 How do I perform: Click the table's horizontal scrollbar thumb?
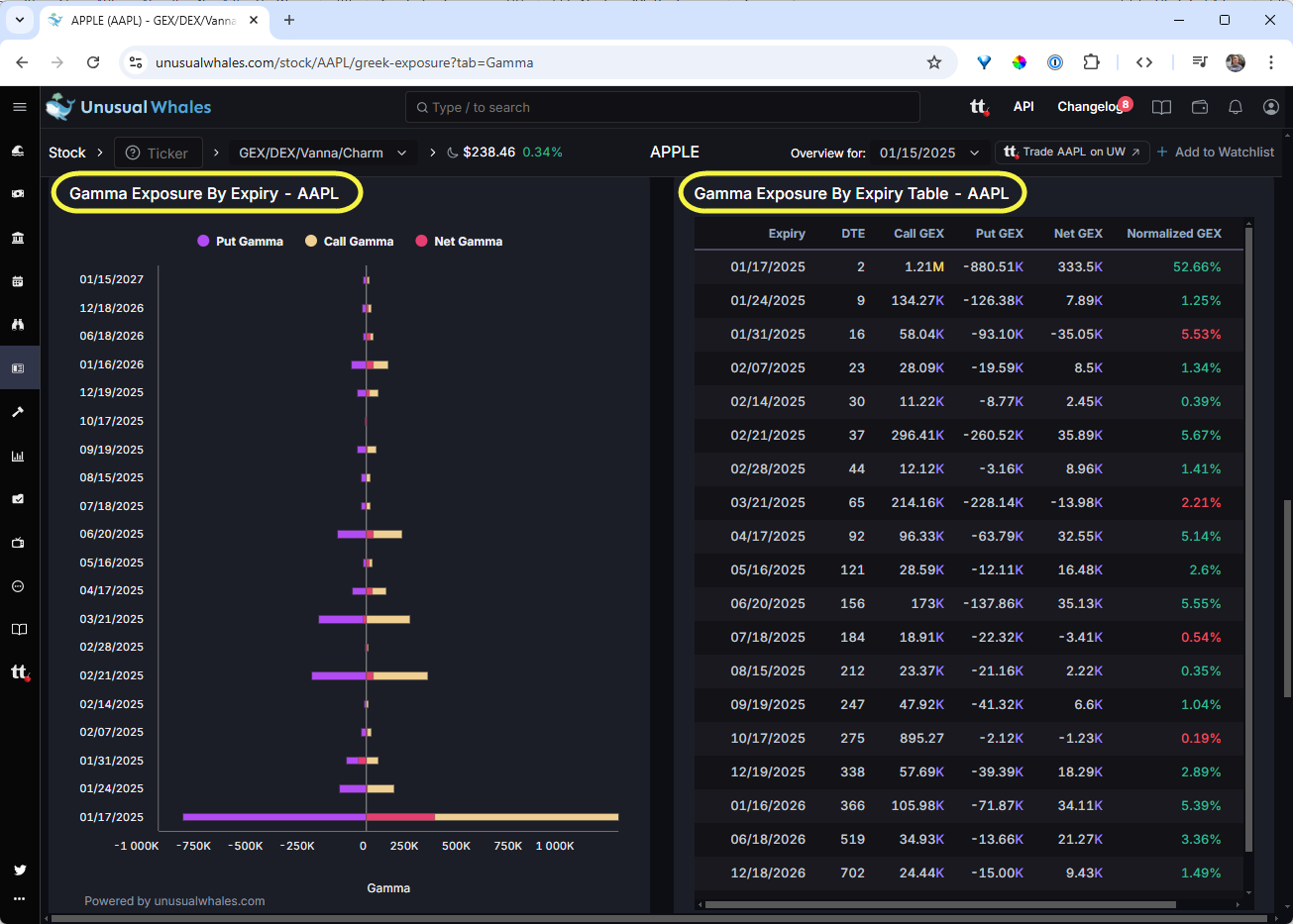(x=939, y=904)
